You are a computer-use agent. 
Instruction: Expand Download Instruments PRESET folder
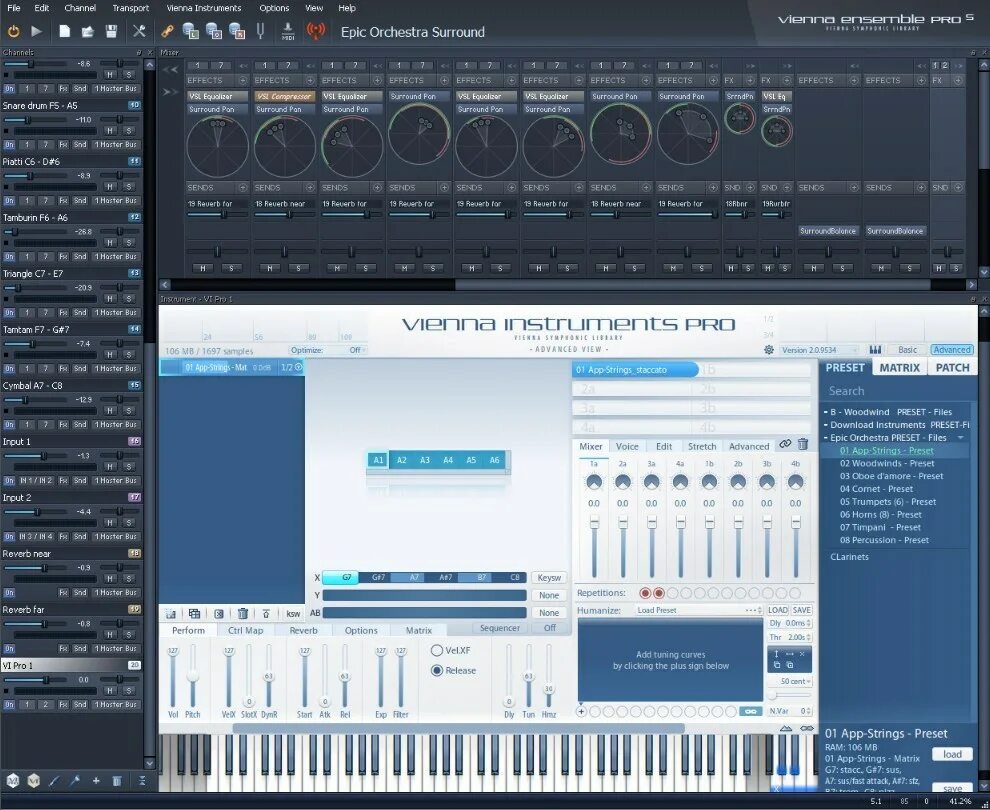(x=826, y=425)
